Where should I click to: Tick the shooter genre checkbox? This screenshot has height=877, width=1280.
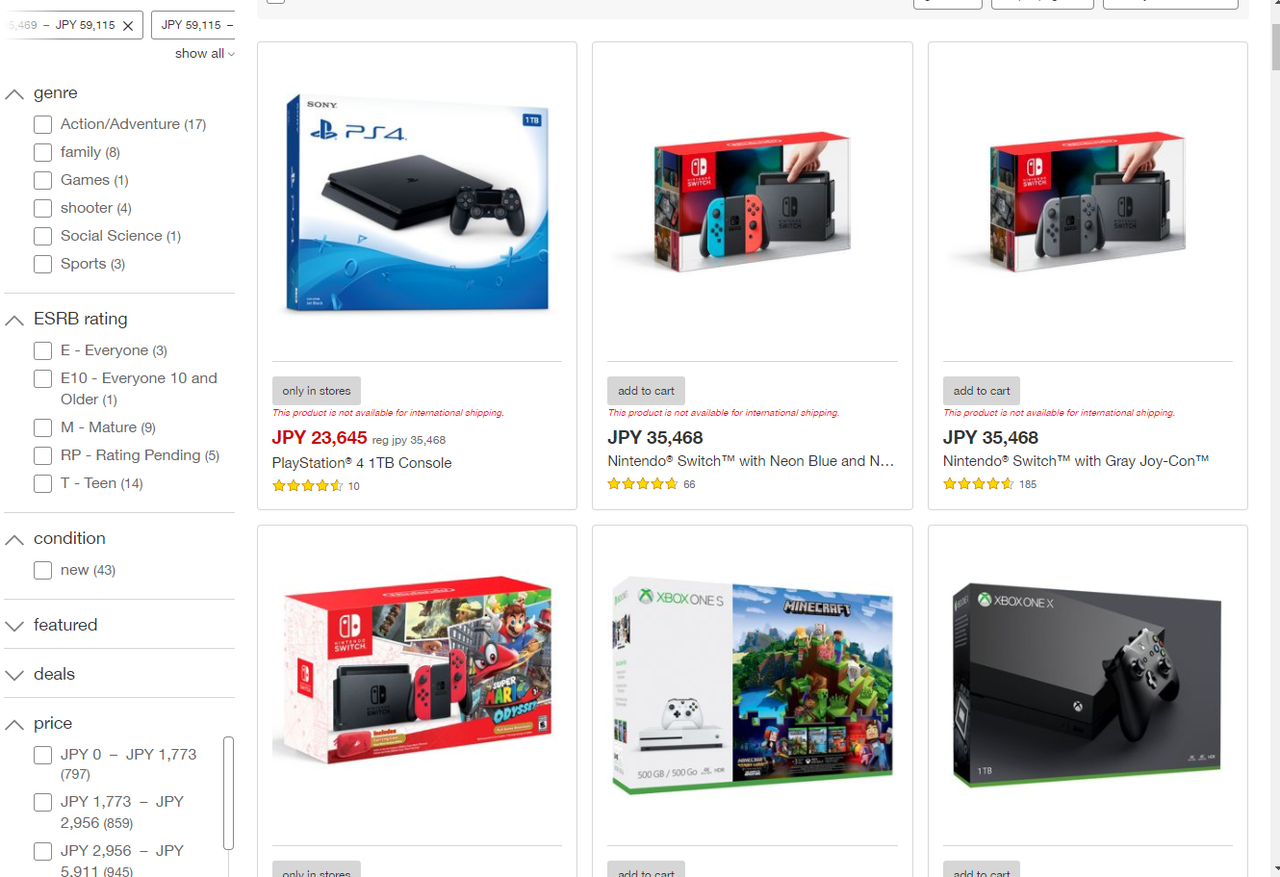point(43,209)
